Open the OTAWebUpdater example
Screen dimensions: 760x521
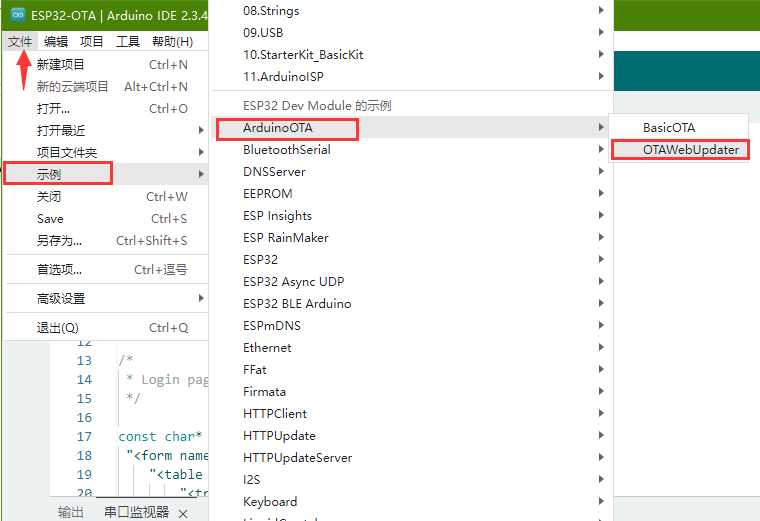click(x=679, y=149)
